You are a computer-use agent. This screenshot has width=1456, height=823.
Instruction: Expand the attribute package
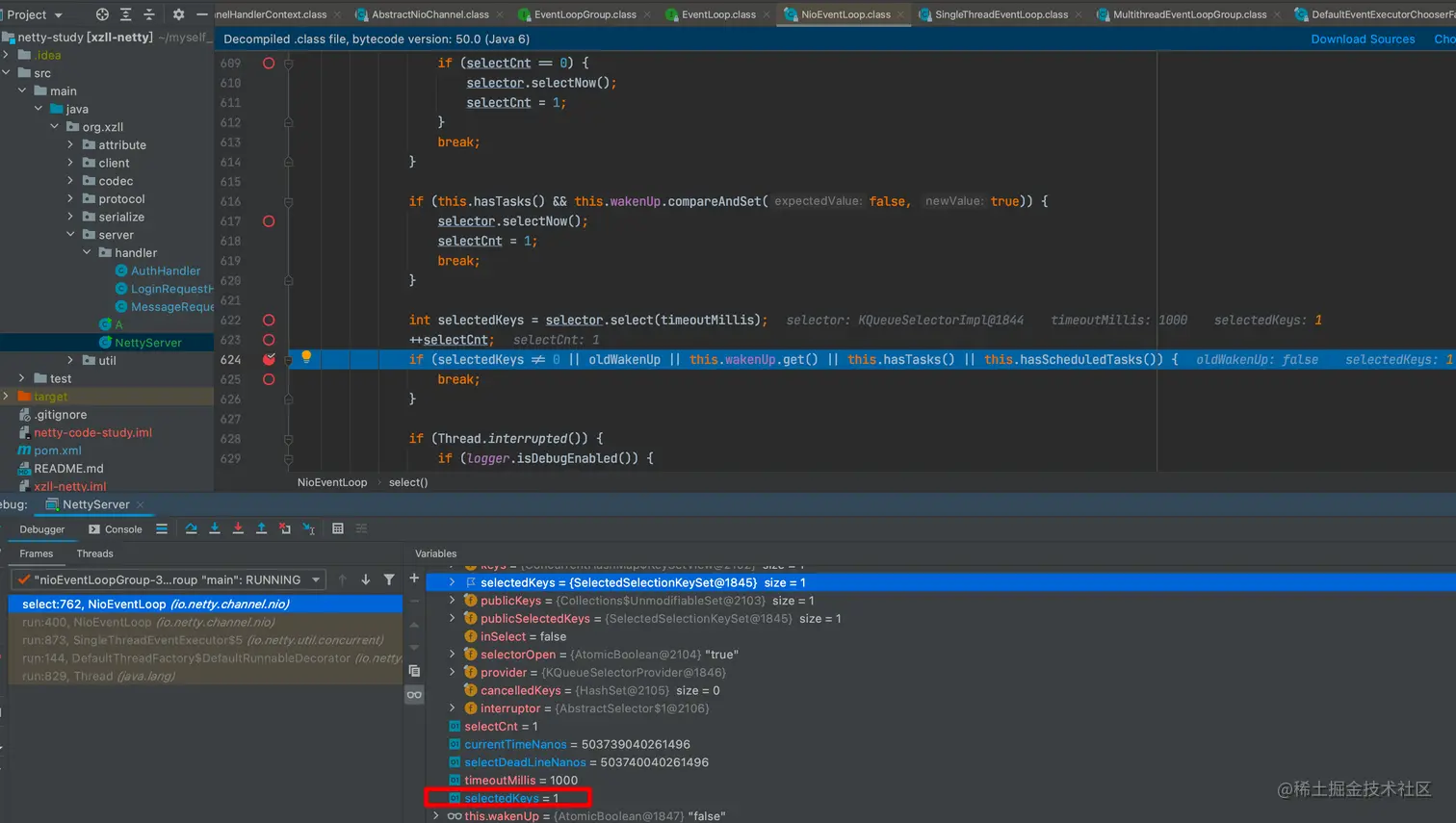(70, 145)
